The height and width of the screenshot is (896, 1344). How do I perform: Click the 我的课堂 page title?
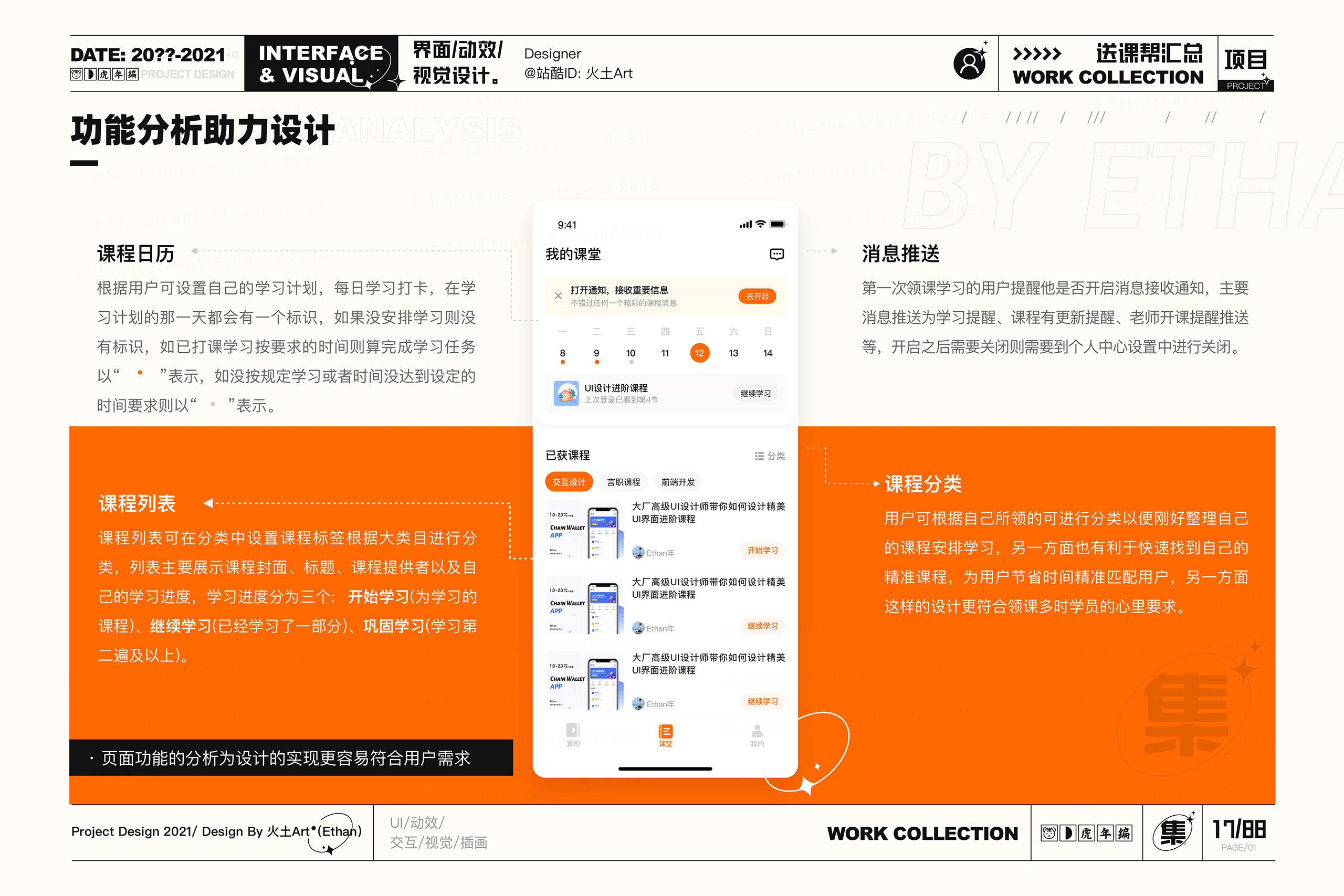[x=573, y=254]
